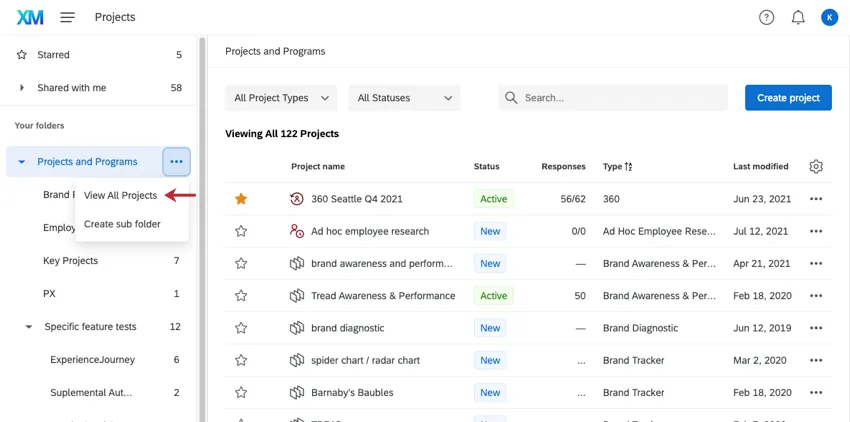Collapse the Specific feature tests folder

tap(28, 327)
